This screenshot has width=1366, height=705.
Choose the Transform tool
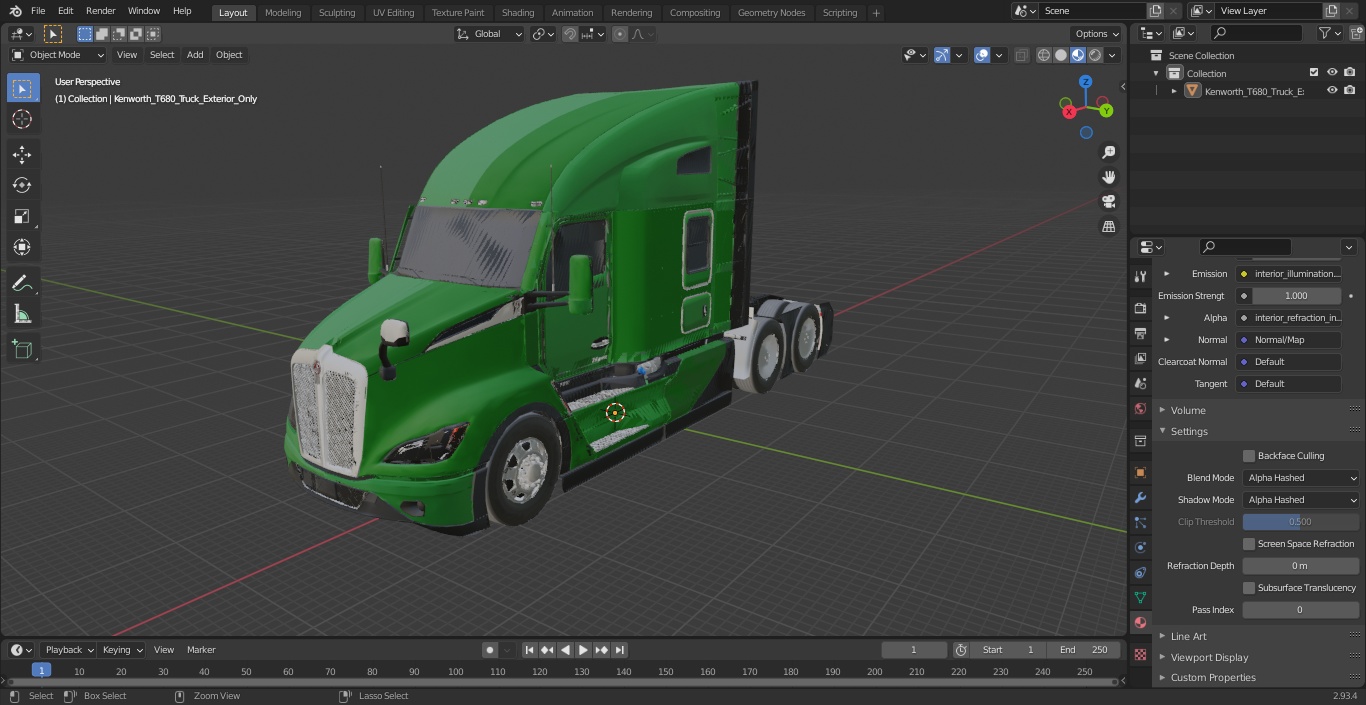point(22,247)
